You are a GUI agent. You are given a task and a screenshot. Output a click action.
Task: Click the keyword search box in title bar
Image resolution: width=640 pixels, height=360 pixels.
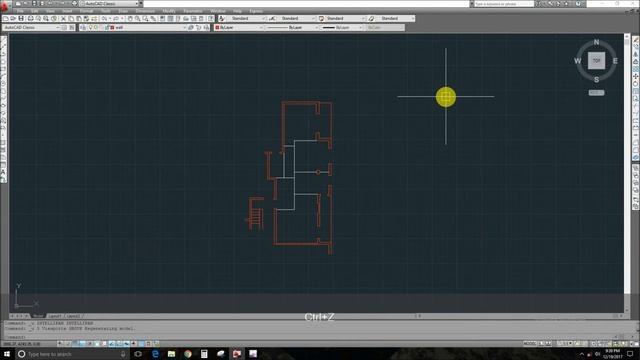coord(504,4)
